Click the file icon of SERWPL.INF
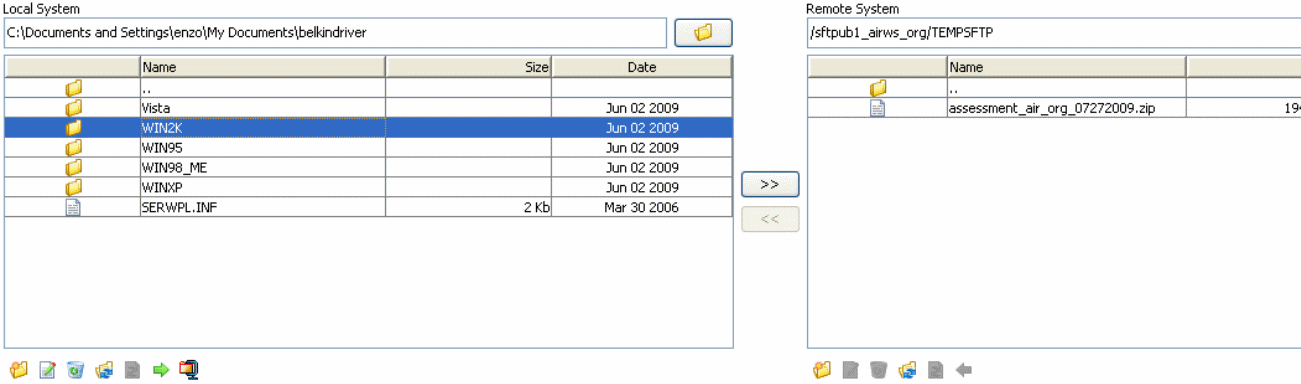Viewport: 1301px width, 384px height. pos(73,208)
